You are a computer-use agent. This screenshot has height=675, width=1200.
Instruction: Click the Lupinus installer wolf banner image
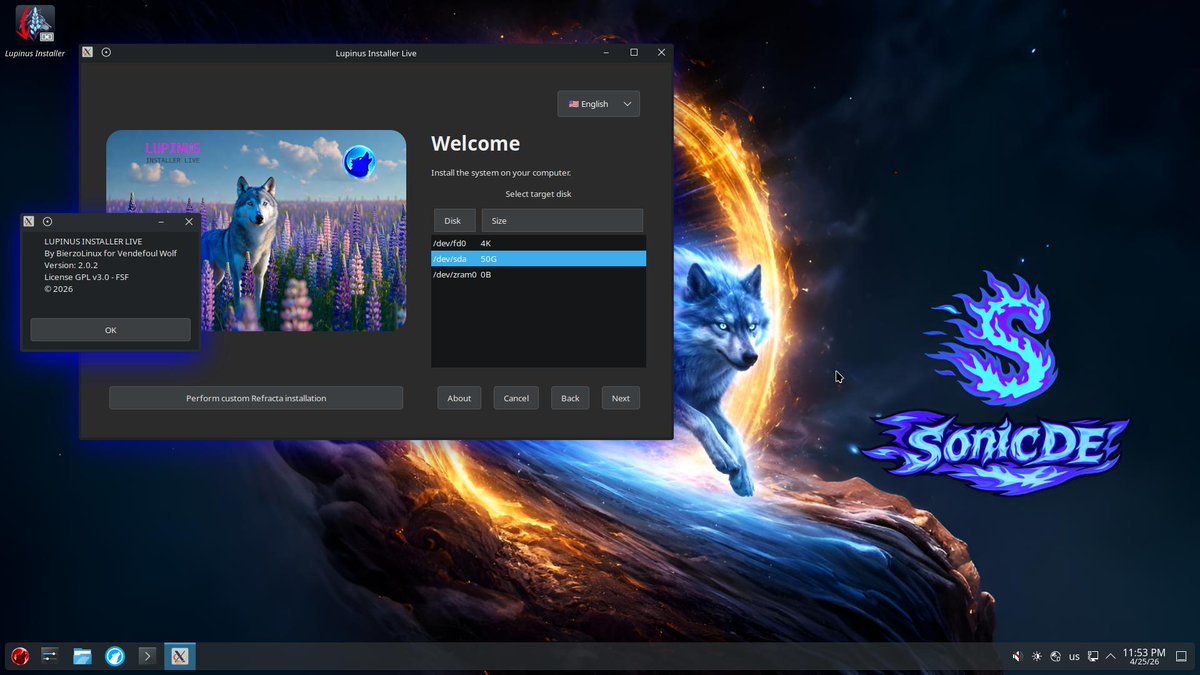(256, 231)
